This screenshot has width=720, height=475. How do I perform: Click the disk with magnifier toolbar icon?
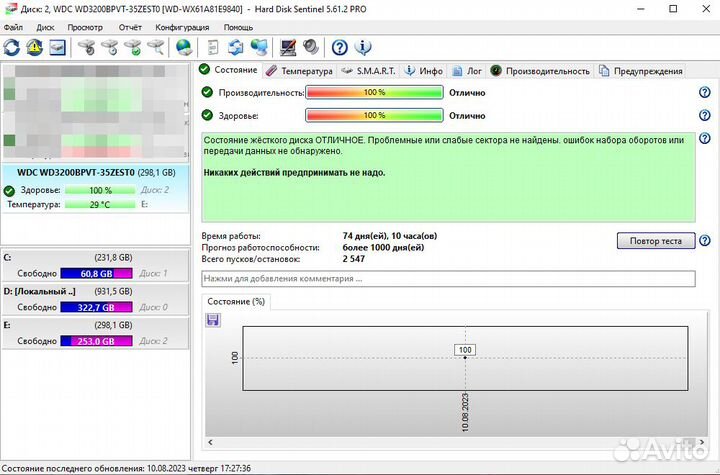(156, 47)
